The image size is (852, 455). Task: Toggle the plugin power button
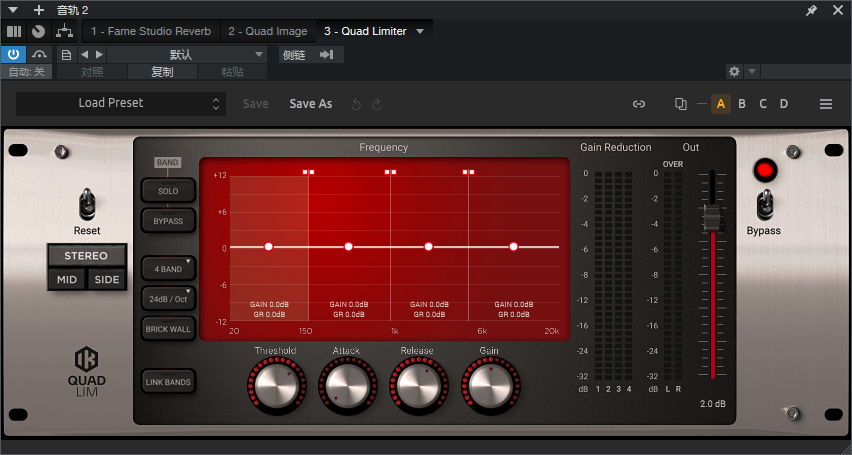(14, 54)
